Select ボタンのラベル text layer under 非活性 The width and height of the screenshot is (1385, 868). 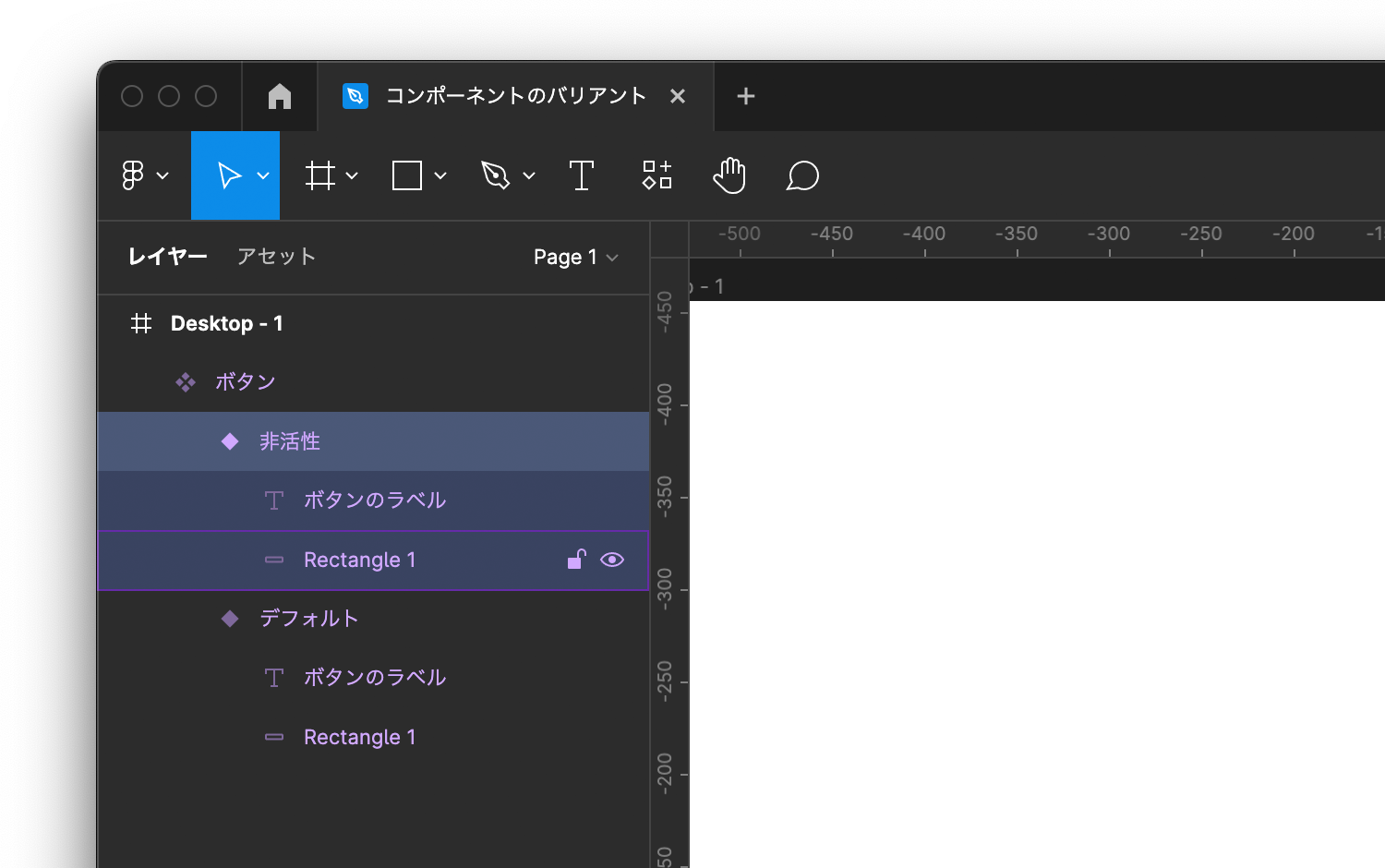click(373, 500)
